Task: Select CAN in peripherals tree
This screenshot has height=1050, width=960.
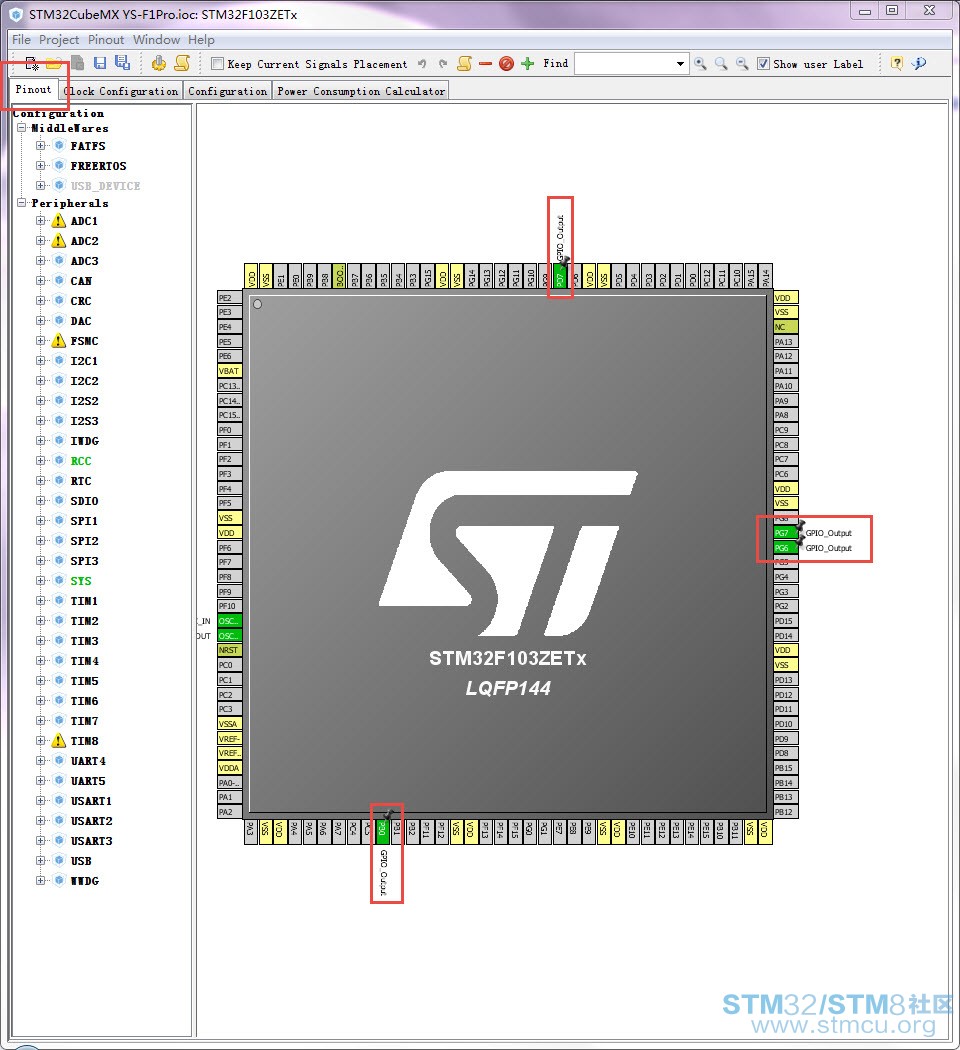Action: click(81, 281)
